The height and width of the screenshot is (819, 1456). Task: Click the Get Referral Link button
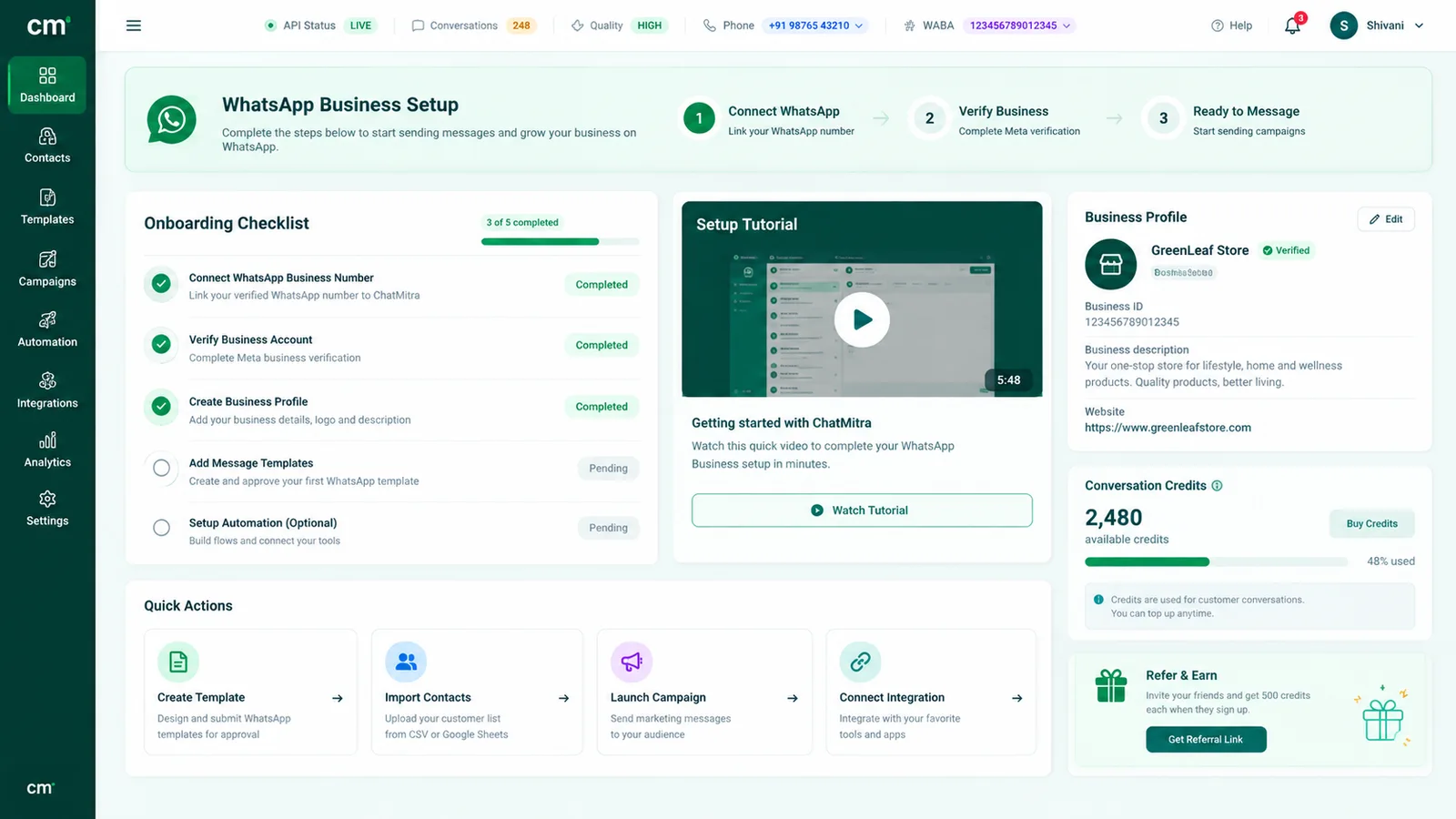coord(1206,739)
